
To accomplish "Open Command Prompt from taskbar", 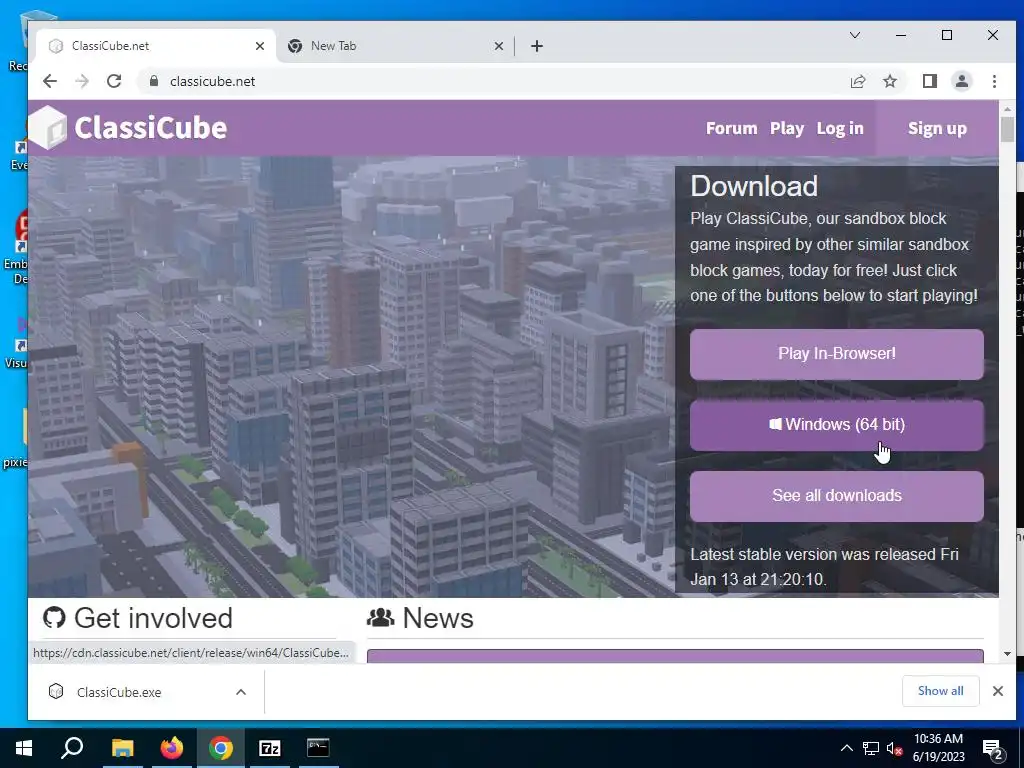I will (x=319, y=748).
